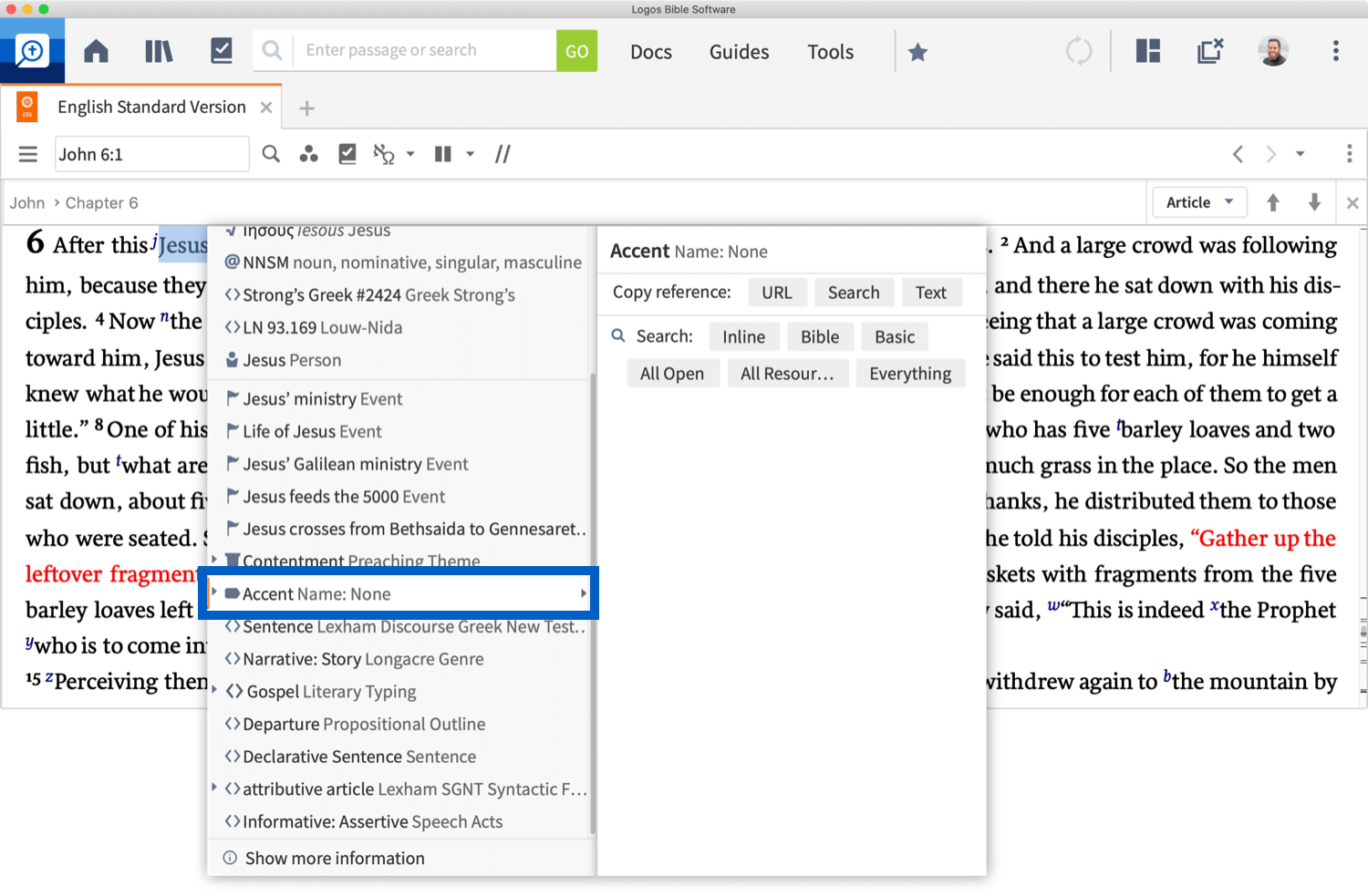Open the Home page icon
Image resolution: width=1368 pixels, height=896 pixels.
(96, 51)
